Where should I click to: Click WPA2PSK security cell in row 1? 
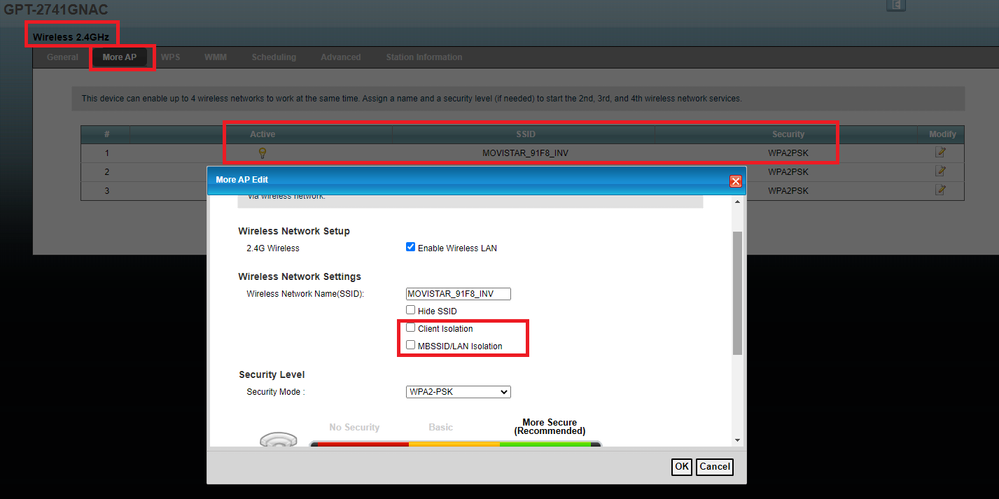tap(787, 153)
